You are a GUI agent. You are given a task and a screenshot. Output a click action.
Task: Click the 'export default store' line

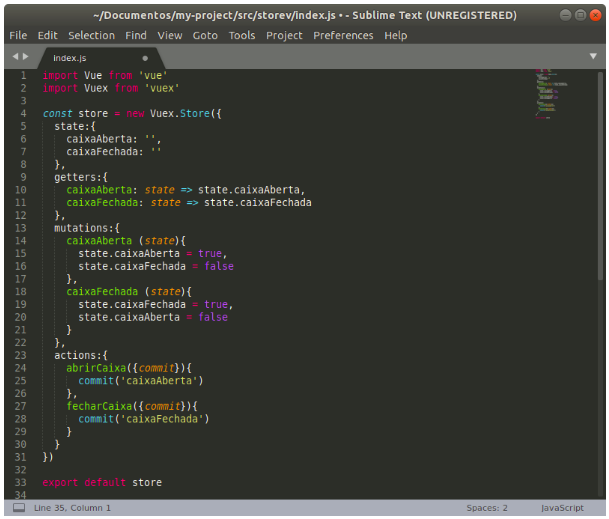[x=102, y=482]
